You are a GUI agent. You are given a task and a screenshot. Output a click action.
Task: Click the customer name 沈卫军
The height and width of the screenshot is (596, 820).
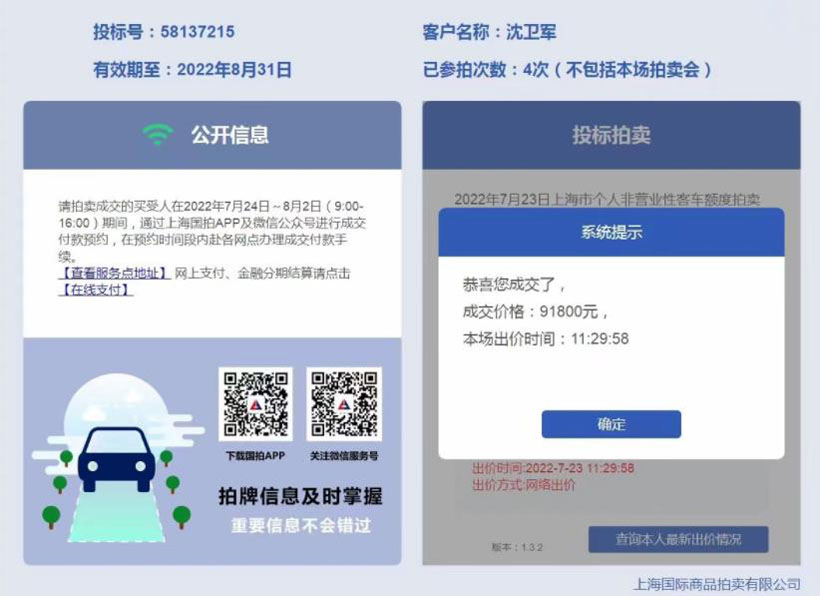[x=531, y=32]
